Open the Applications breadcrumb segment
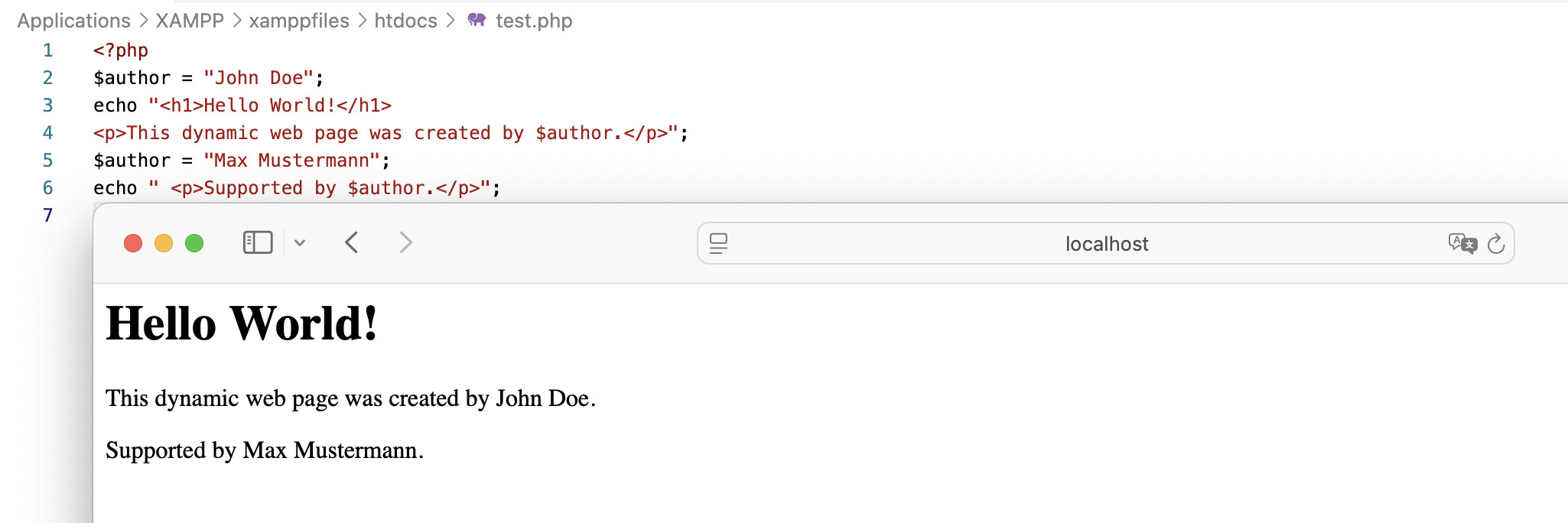 74,21
